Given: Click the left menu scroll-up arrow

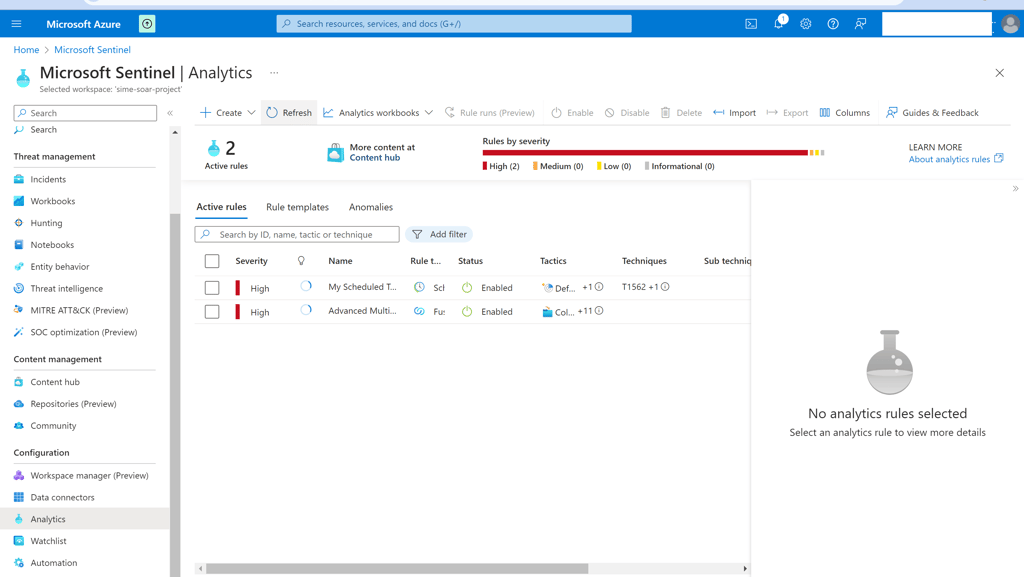Looking at the screenshot, I should click(174, 133).
